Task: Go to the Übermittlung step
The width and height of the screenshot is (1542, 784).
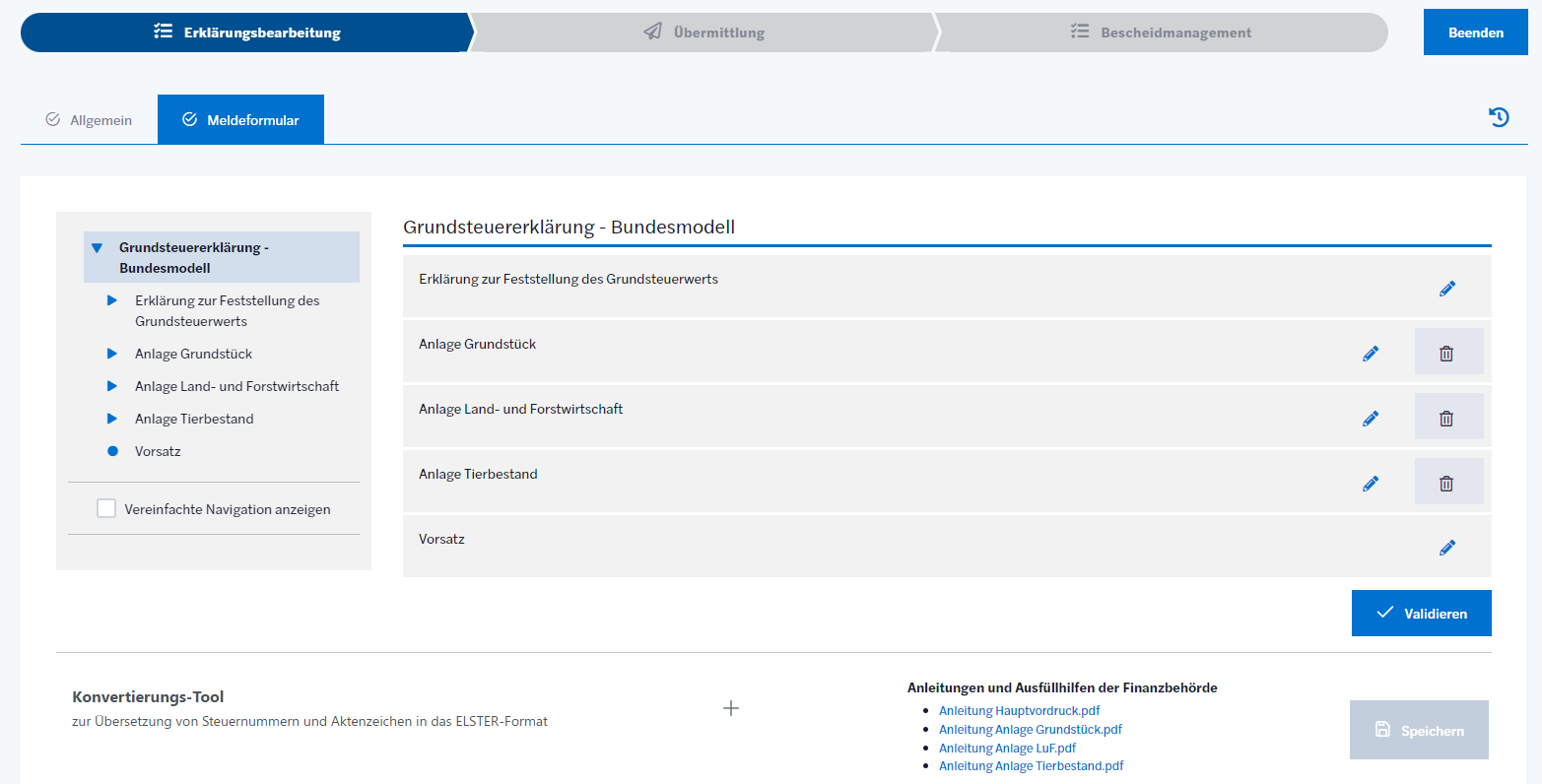Action: [704, 33]
